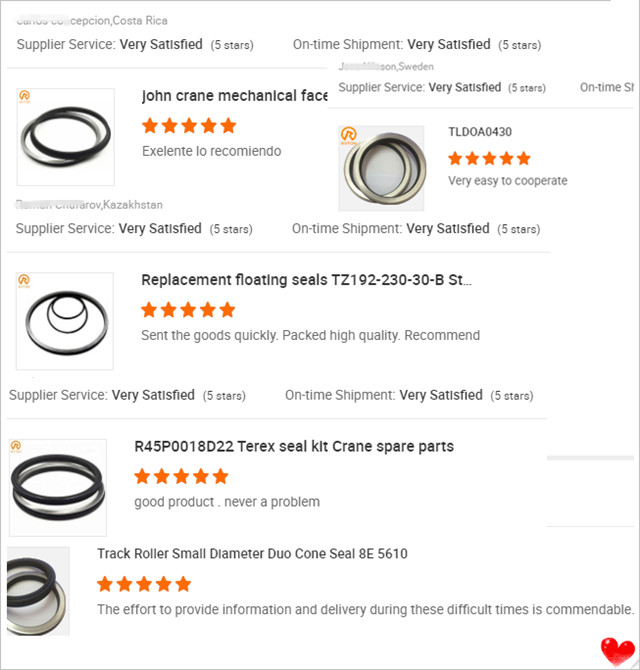Screen dimensions: 640x670
Task: Open Replacement floating seals TZ192-230-30-B title
Action: point(306,280)
